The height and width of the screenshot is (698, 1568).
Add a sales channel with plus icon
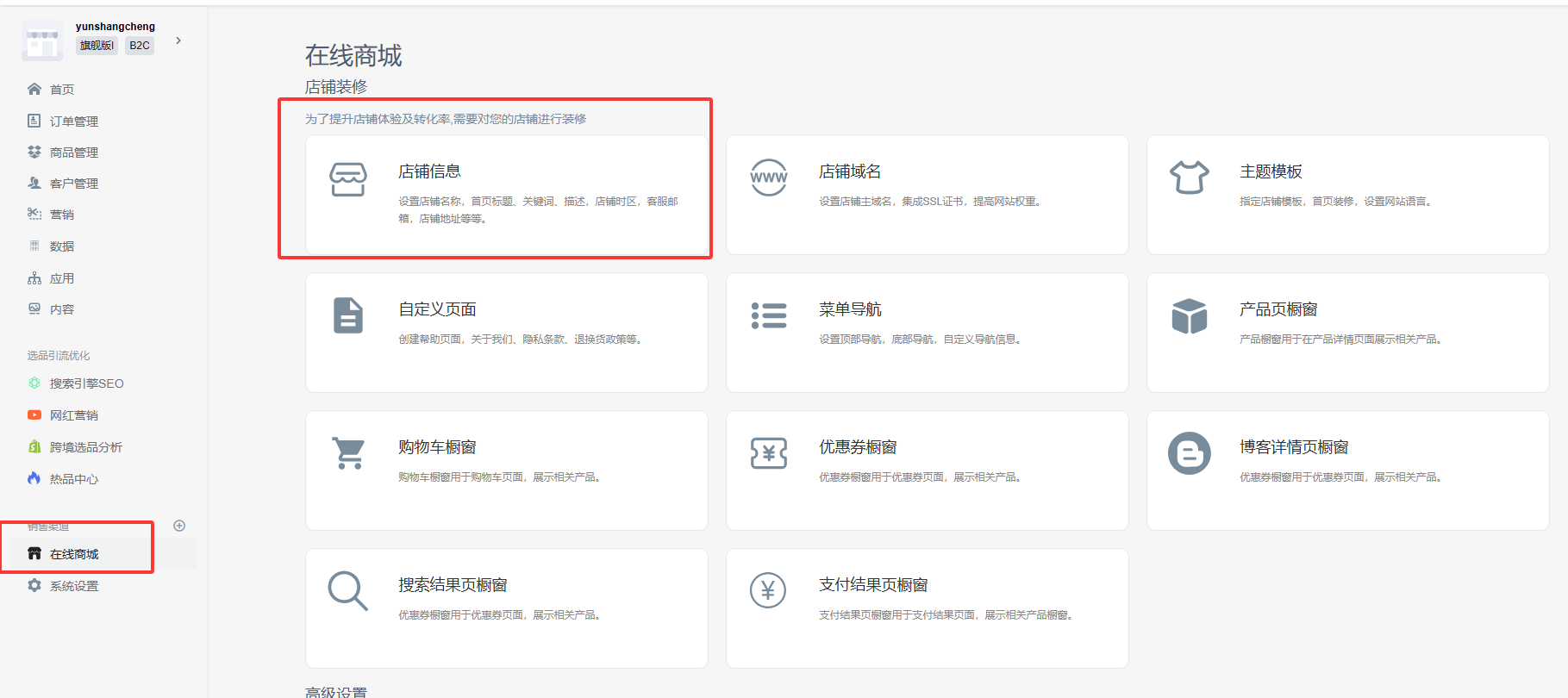(179, 526)
